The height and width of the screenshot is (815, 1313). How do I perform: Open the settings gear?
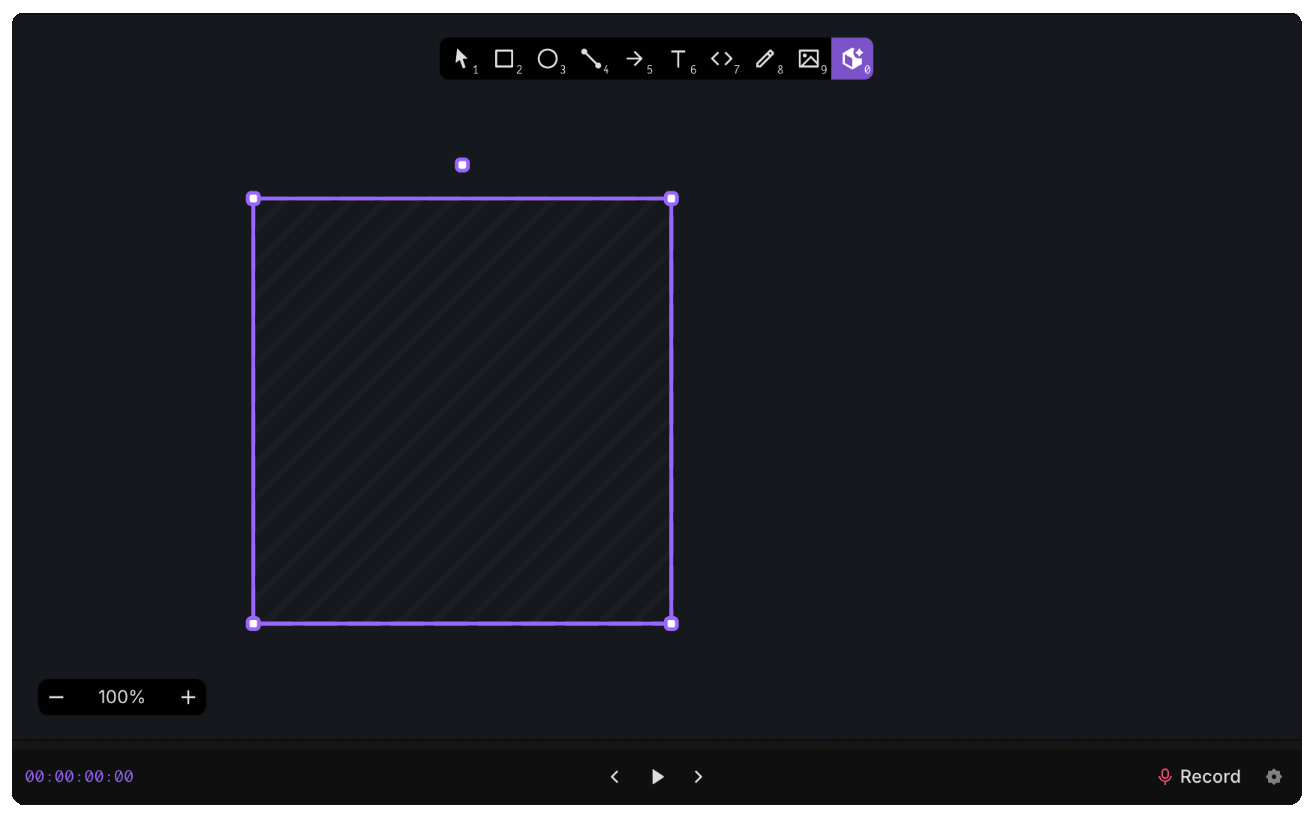click(1274, 776)
